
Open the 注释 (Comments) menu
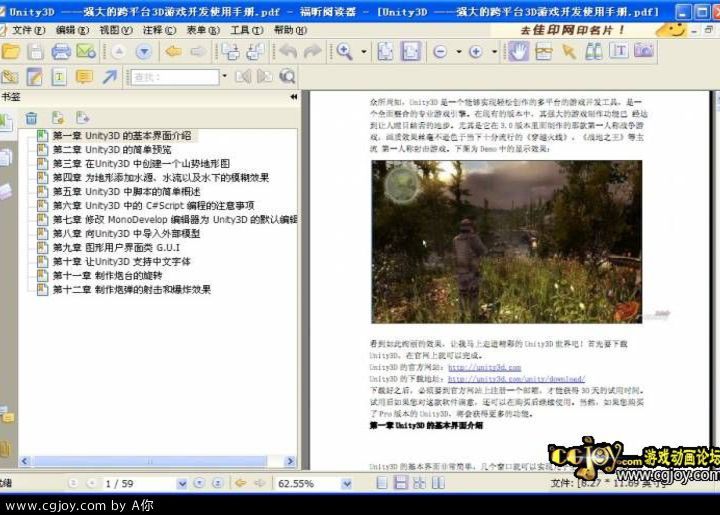coord(159,30)
